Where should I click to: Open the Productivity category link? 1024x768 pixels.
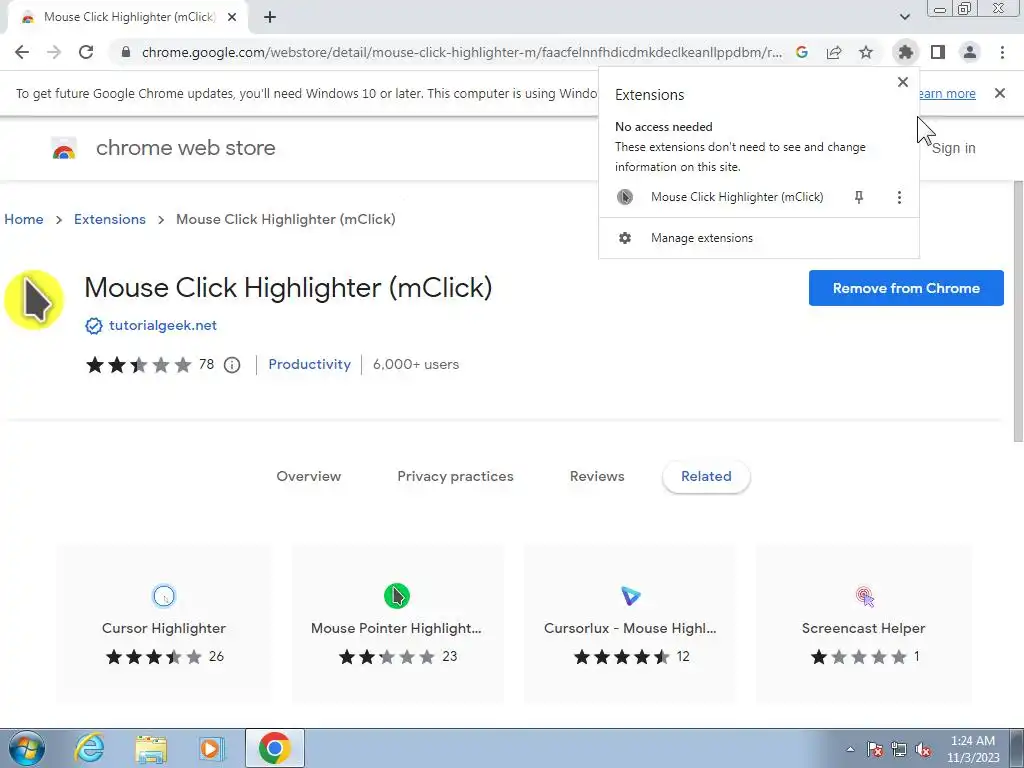[x=310, y=364]
